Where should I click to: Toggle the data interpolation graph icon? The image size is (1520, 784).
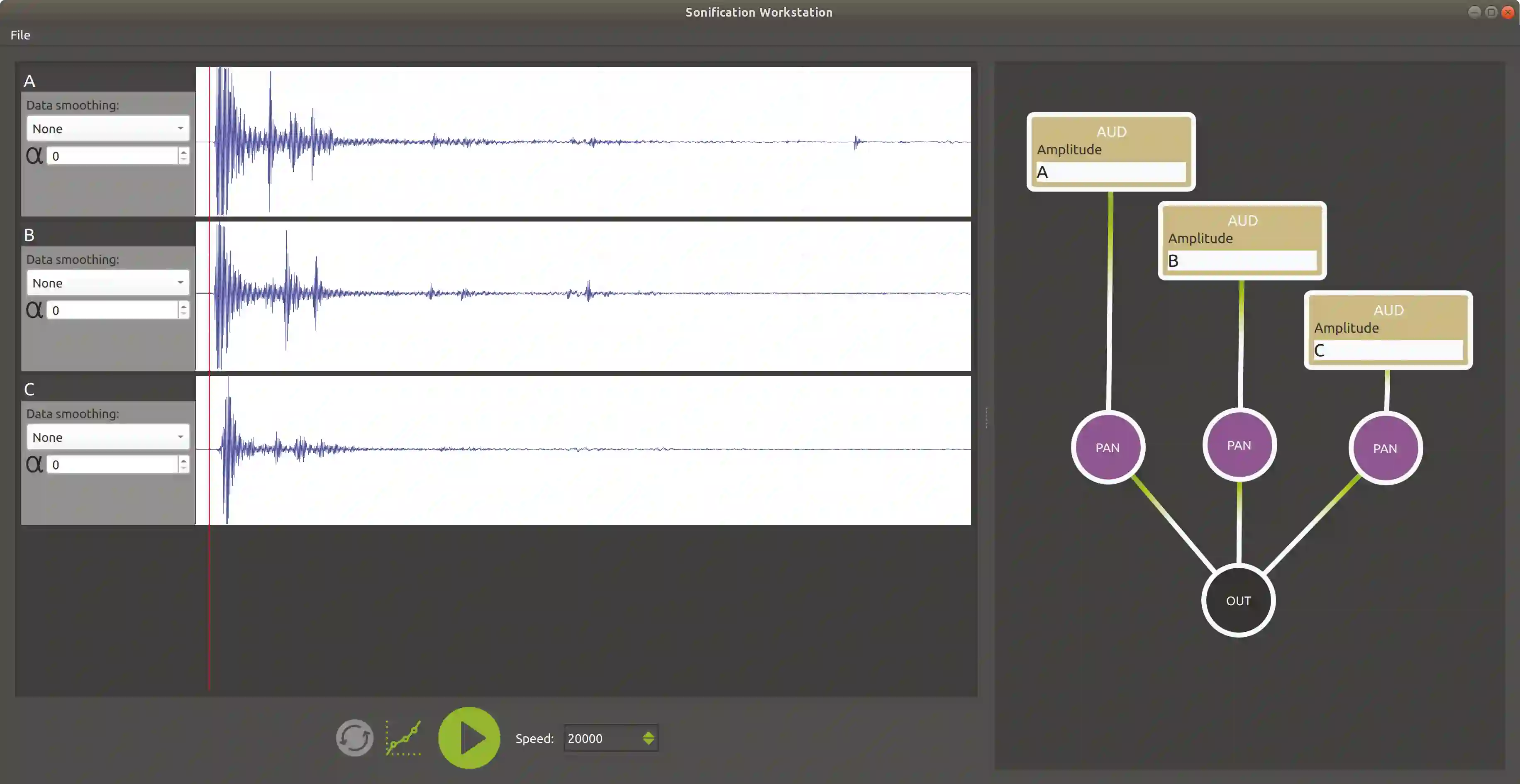coord(404,738)
